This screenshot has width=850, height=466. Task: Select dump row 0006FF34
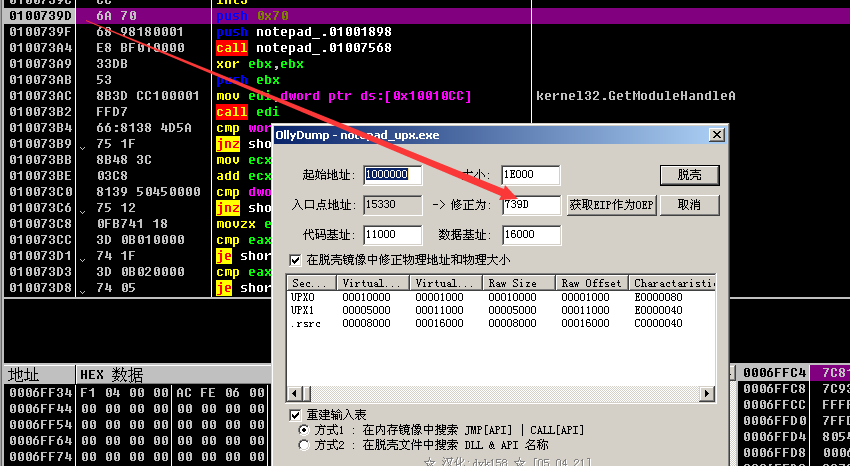[x=41, y=392]
